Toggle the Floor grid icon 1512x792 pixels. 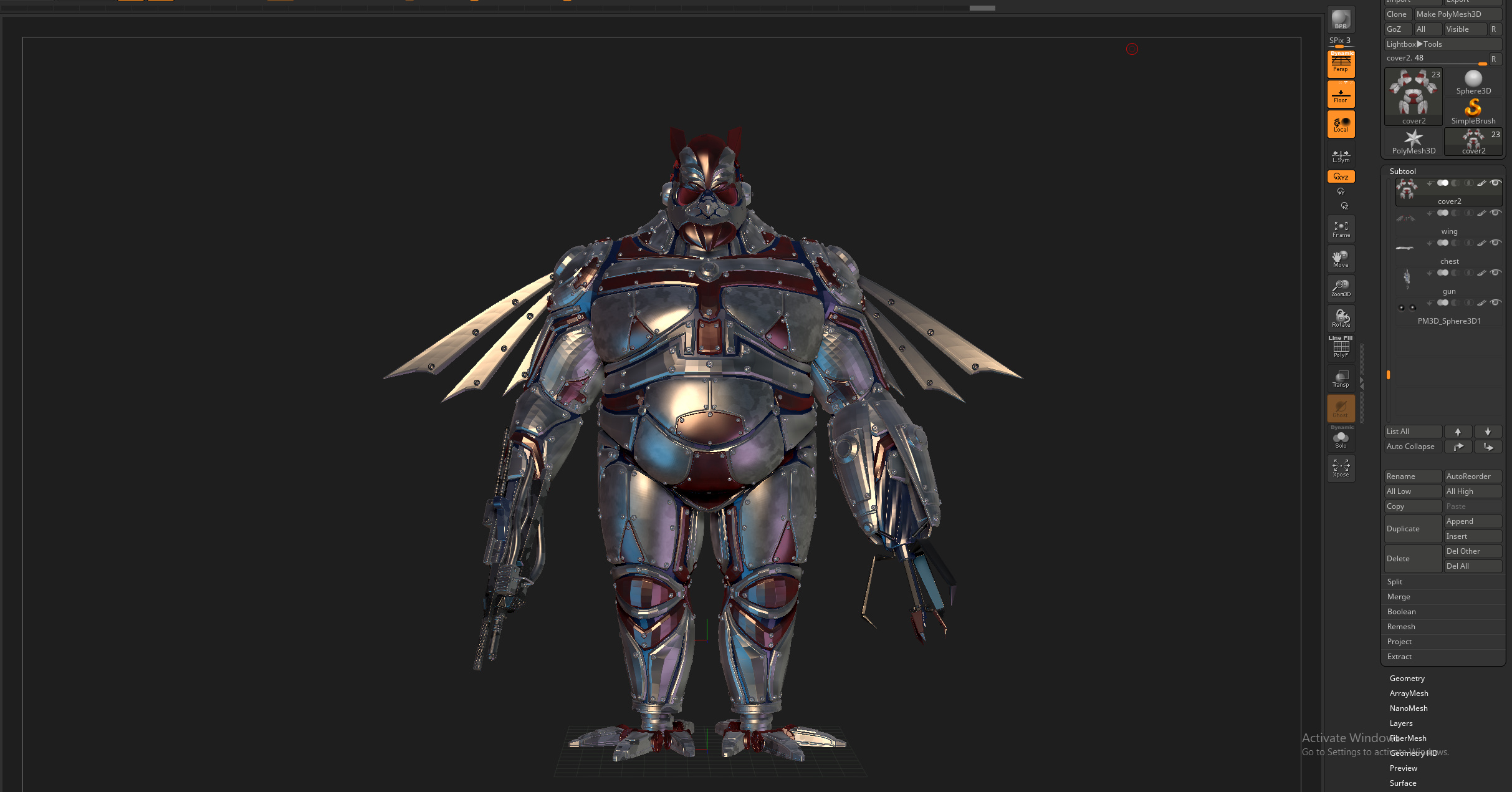(1341, 94)
